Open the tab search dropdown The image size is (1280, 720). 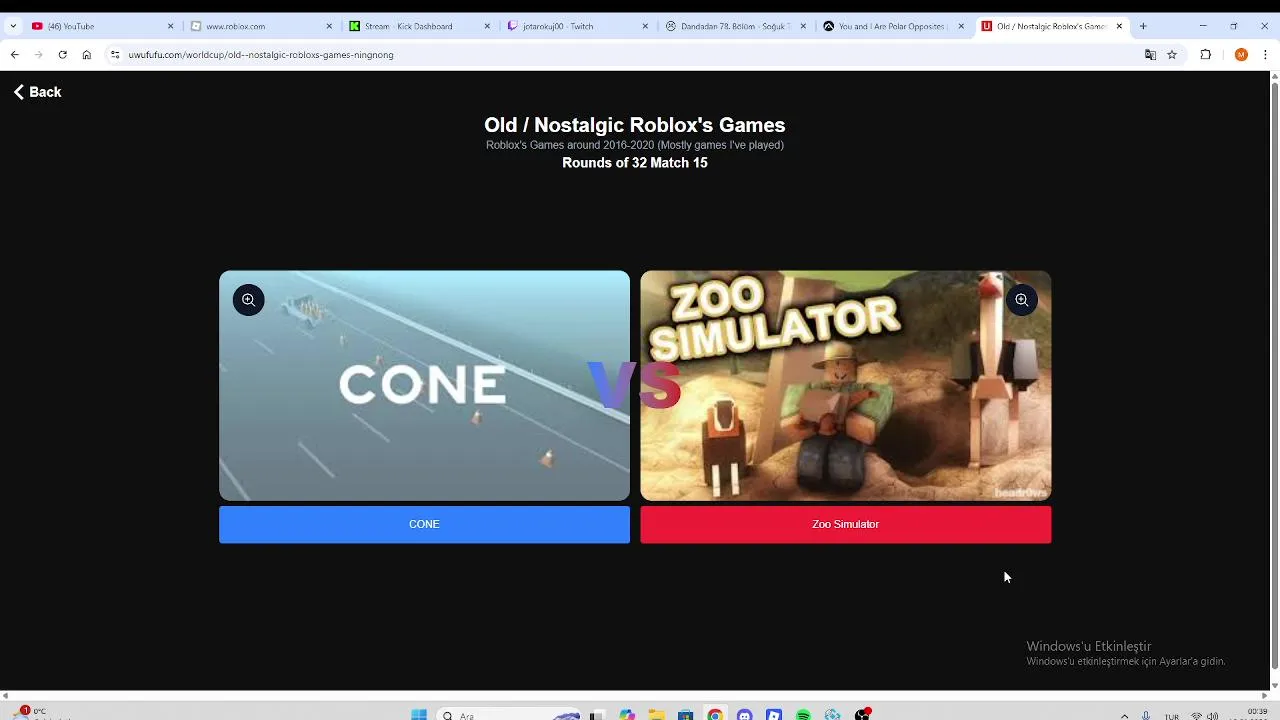[12, 26]
